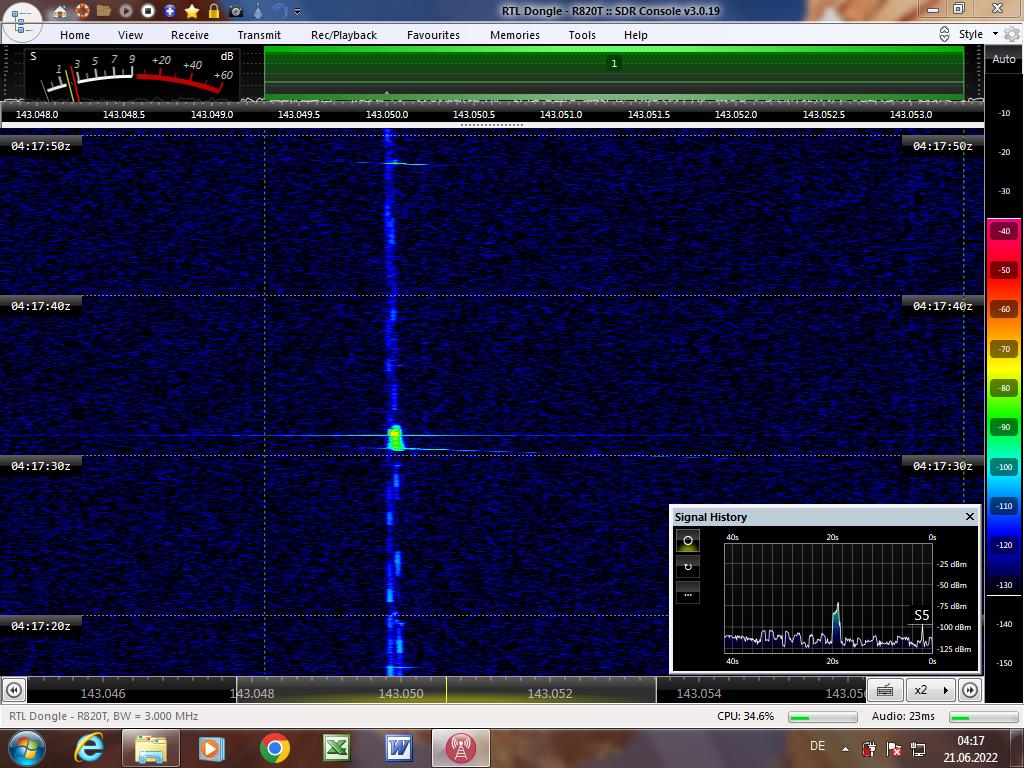Image resolution: width=1024 pixels, height=768 pixels.
Task: Click the Windows Start button
Action: (27, 748)
